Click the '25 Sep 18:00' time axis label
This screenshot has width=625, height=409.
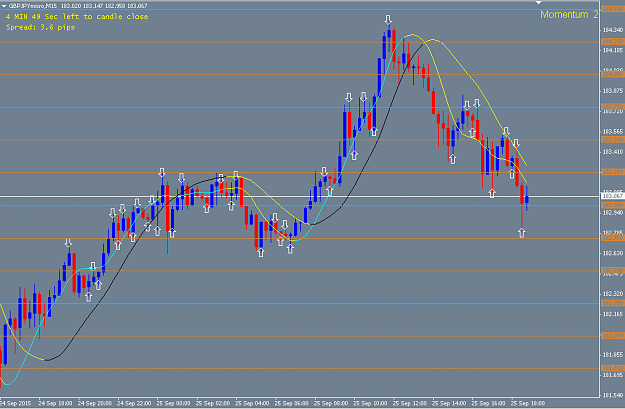528,403
